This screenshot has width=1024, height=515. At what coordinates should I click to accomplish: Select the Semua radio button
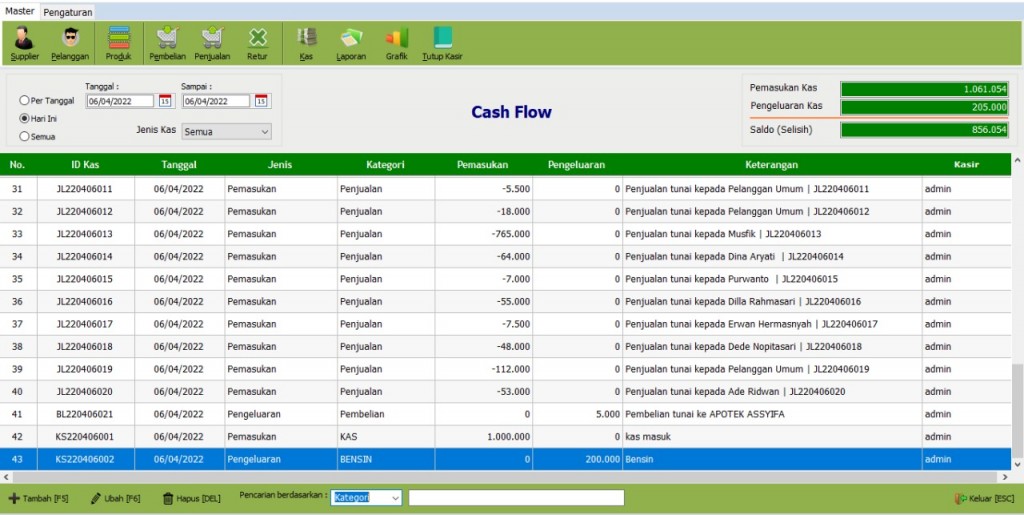point(25,136)
